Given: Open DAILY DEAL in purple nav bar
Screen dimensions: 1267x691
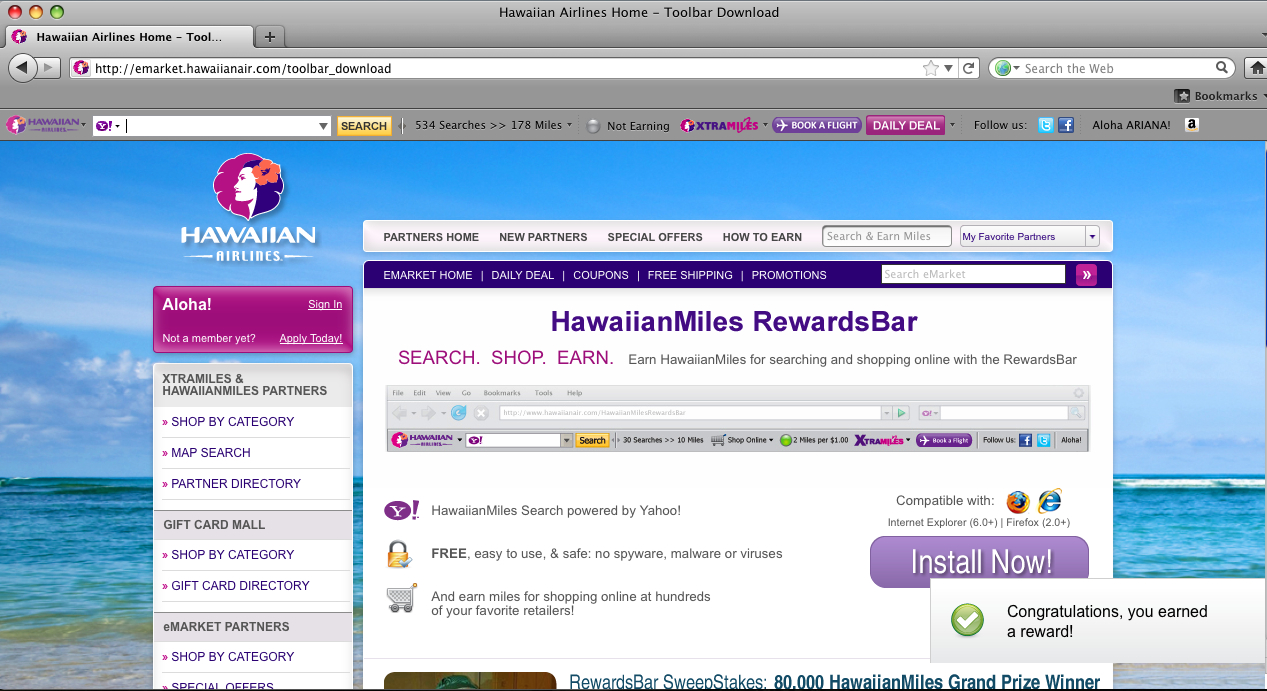Looking at the screenshot, I should click(522, 275).
